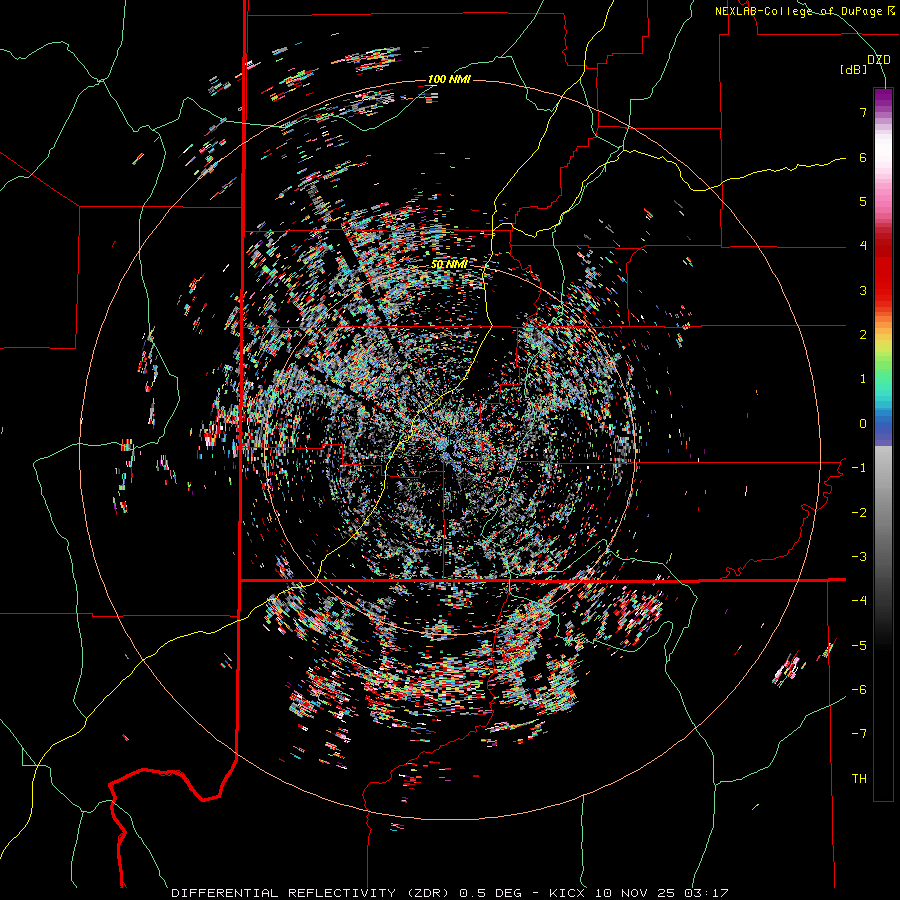Click the TH label on the color scale

click(859, 779)
